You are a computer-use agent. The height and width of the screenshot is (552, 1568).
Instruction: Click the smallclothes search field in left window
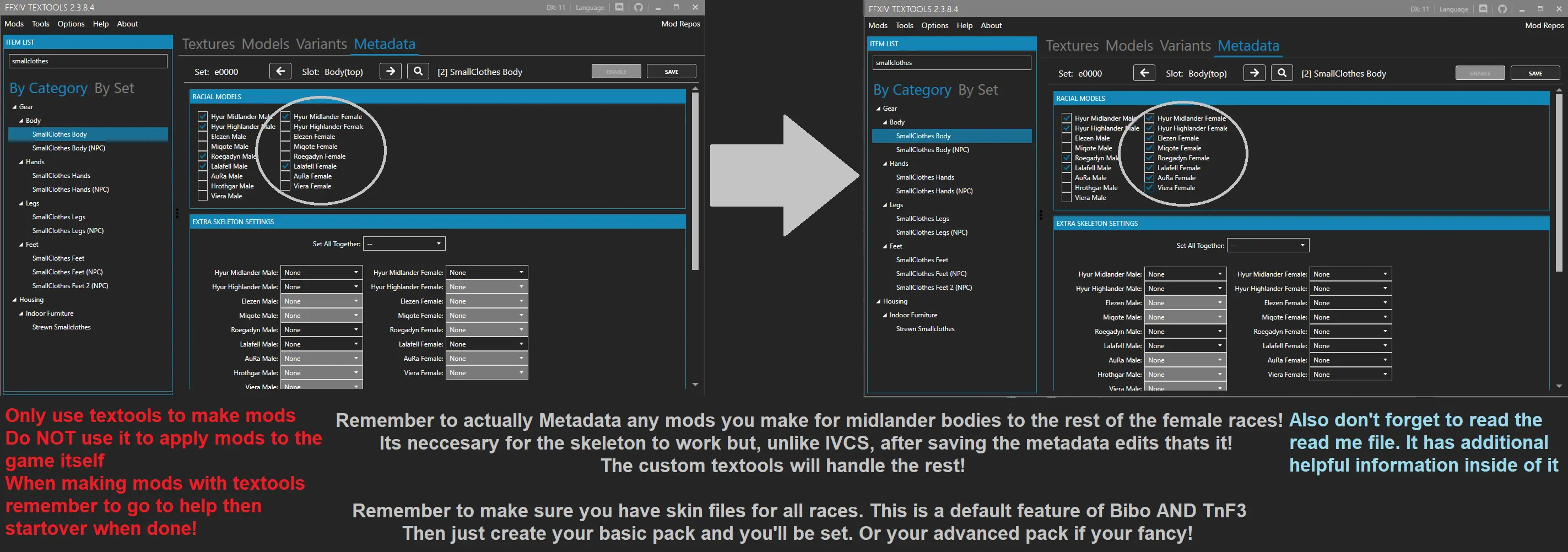tap(88, 61)
